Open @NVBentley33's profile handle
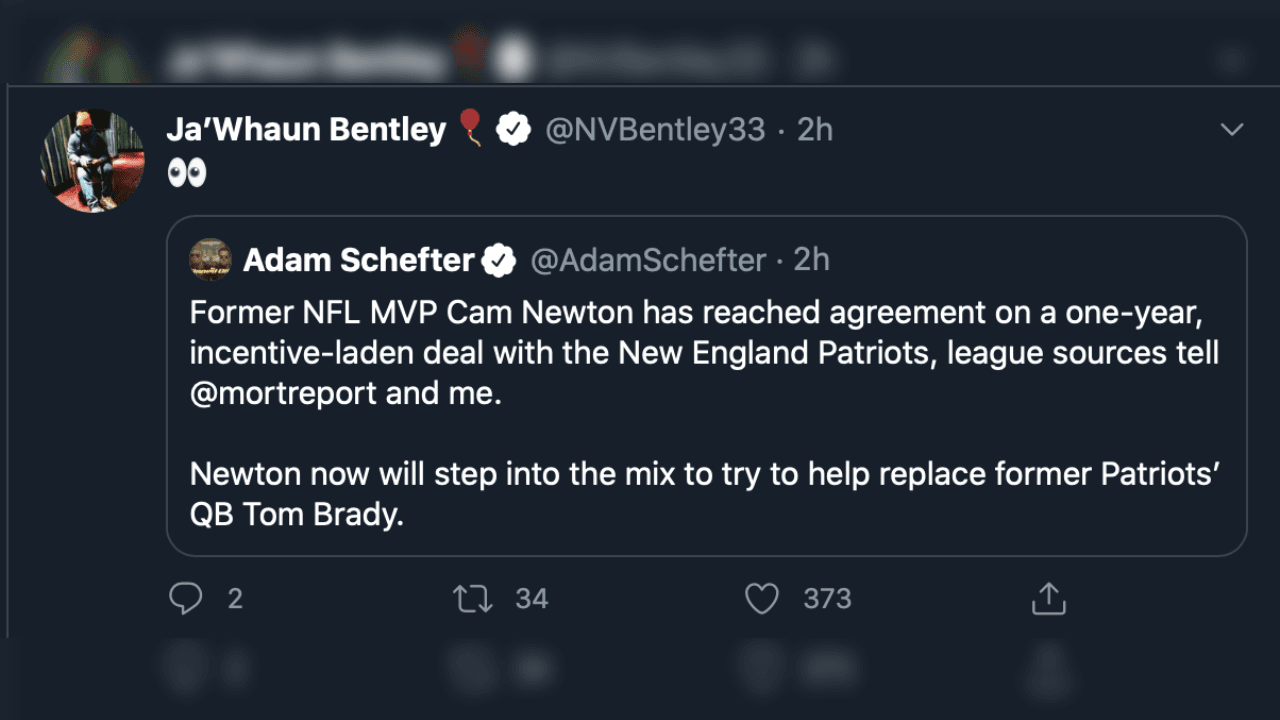 pyautogui.click(x=655, y=128)
